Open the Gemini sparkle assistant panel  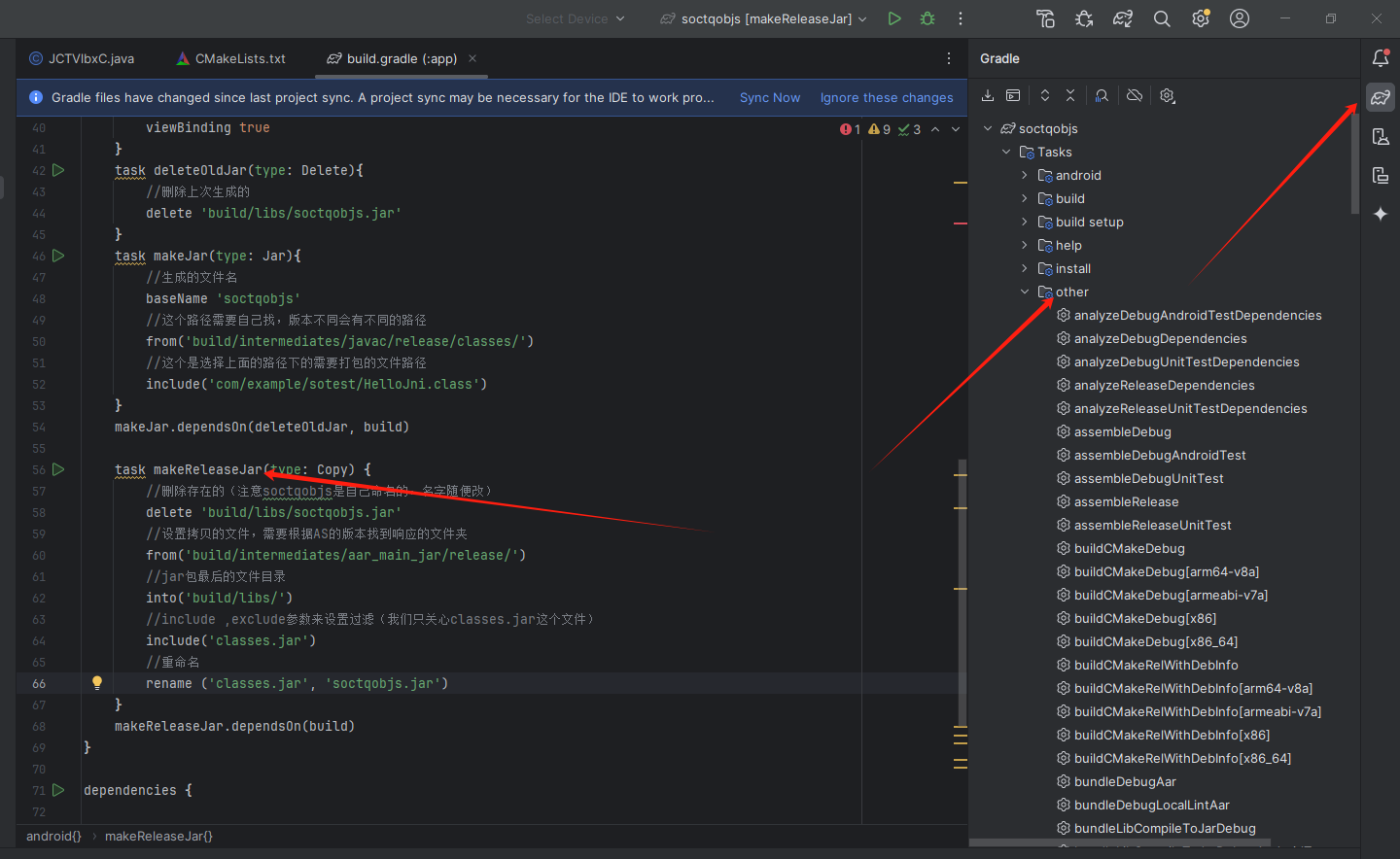tap(1381, 214)
